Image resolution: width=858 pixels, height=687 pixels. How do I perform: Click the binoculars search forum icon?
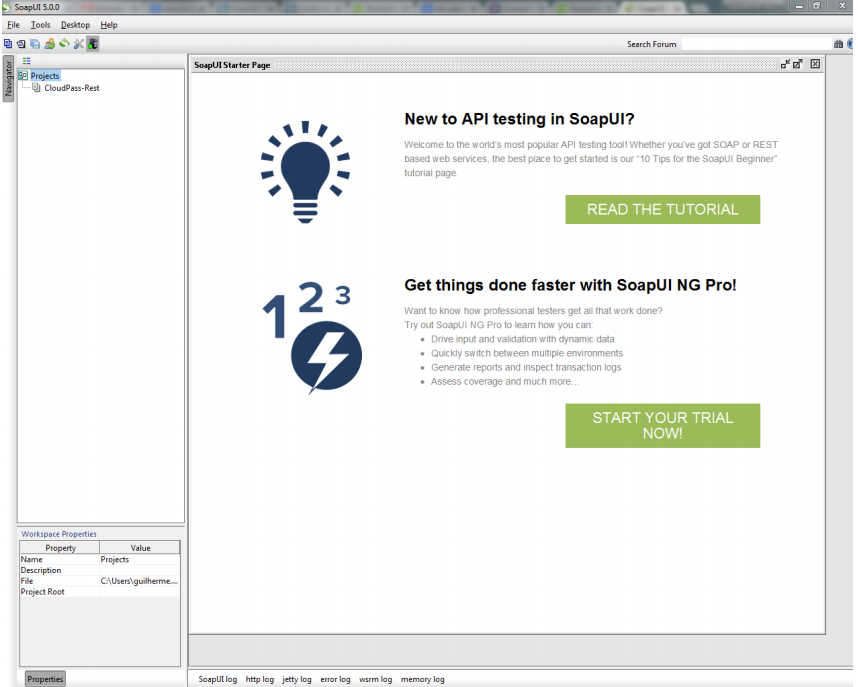838,44
